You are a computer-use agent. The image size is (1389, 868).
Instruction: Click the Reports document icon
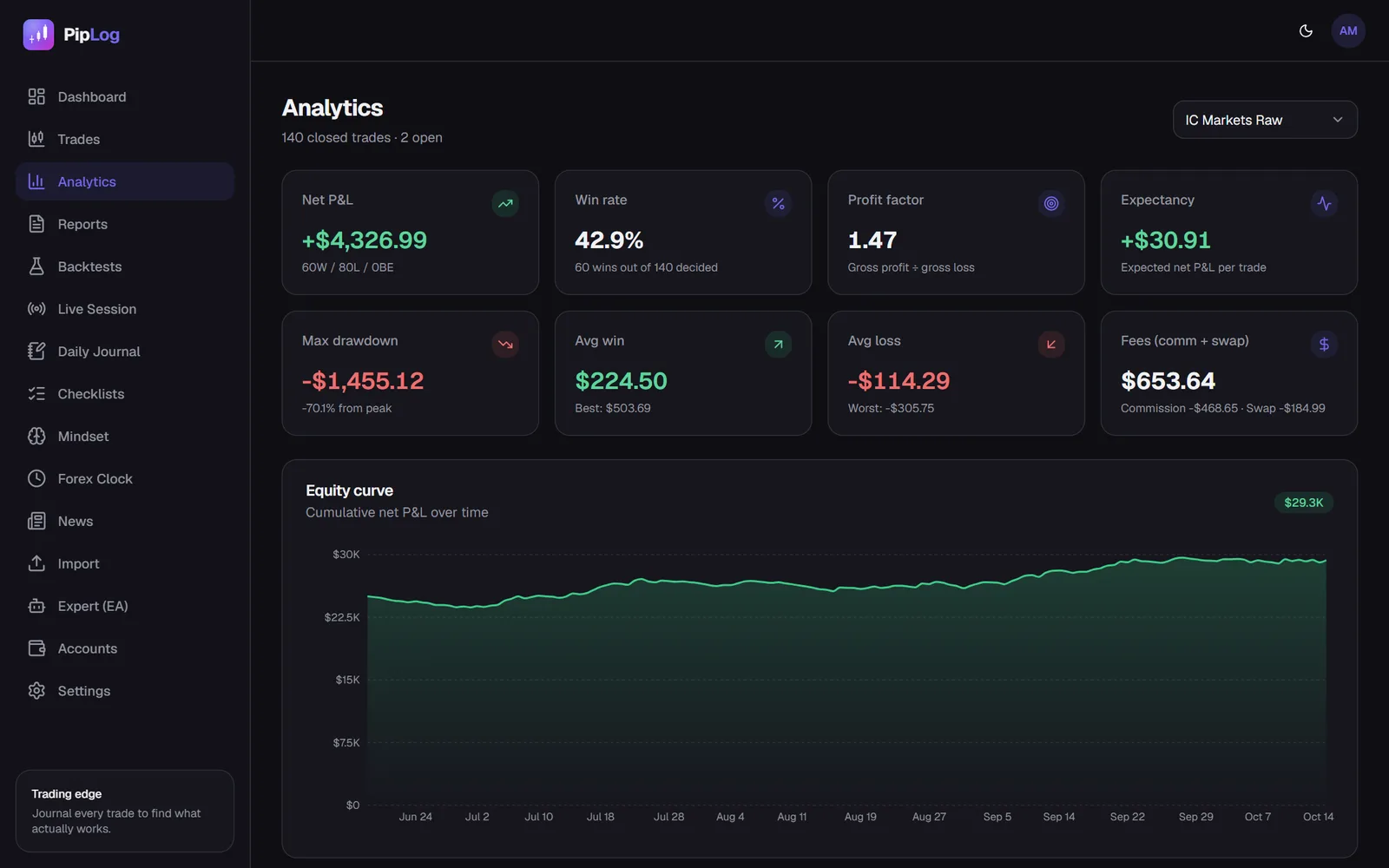[x=36, y=224]
